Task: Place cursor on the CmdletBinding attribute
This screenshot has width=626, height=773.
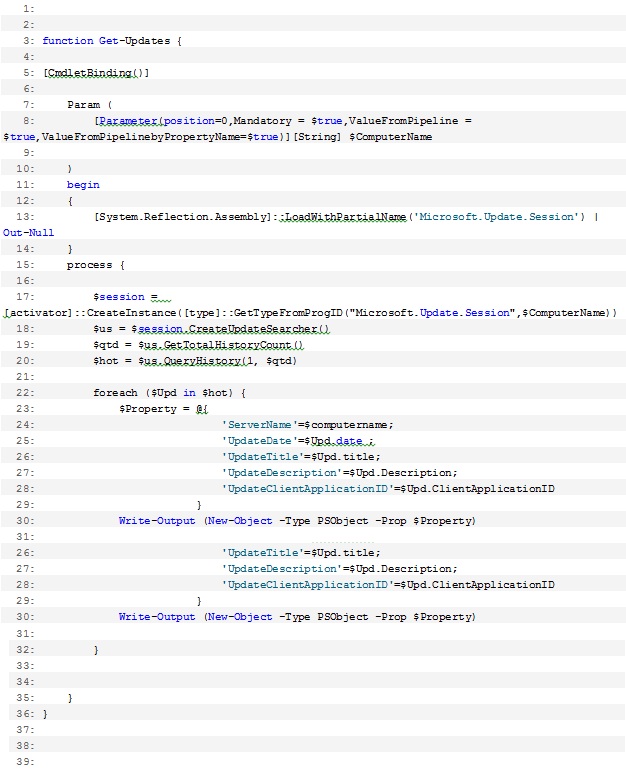Action: 97,73
